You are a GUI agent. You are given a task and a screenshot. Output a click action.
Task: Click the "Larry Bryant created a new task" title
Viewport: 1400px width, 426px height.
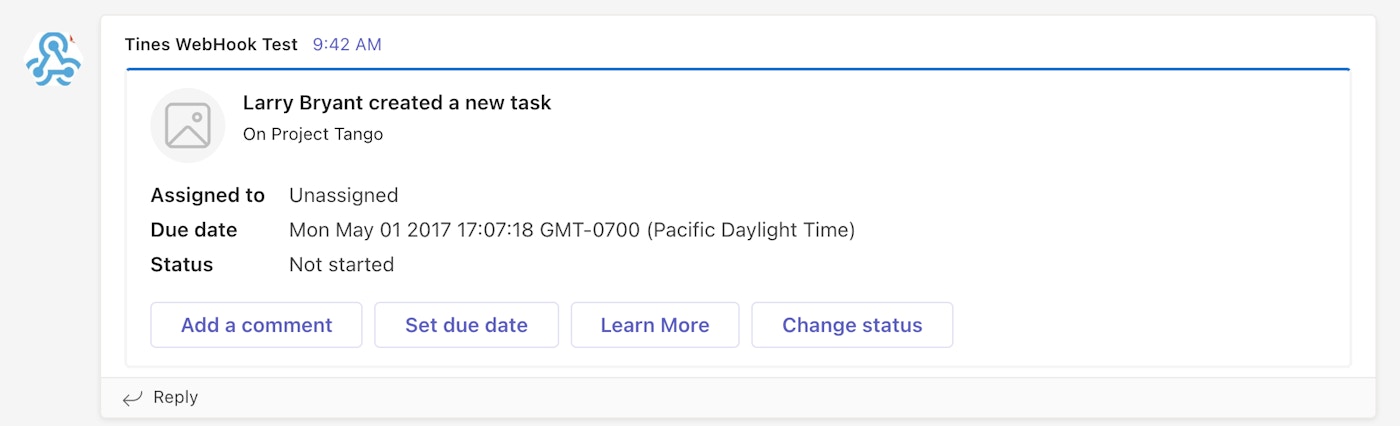397,103
